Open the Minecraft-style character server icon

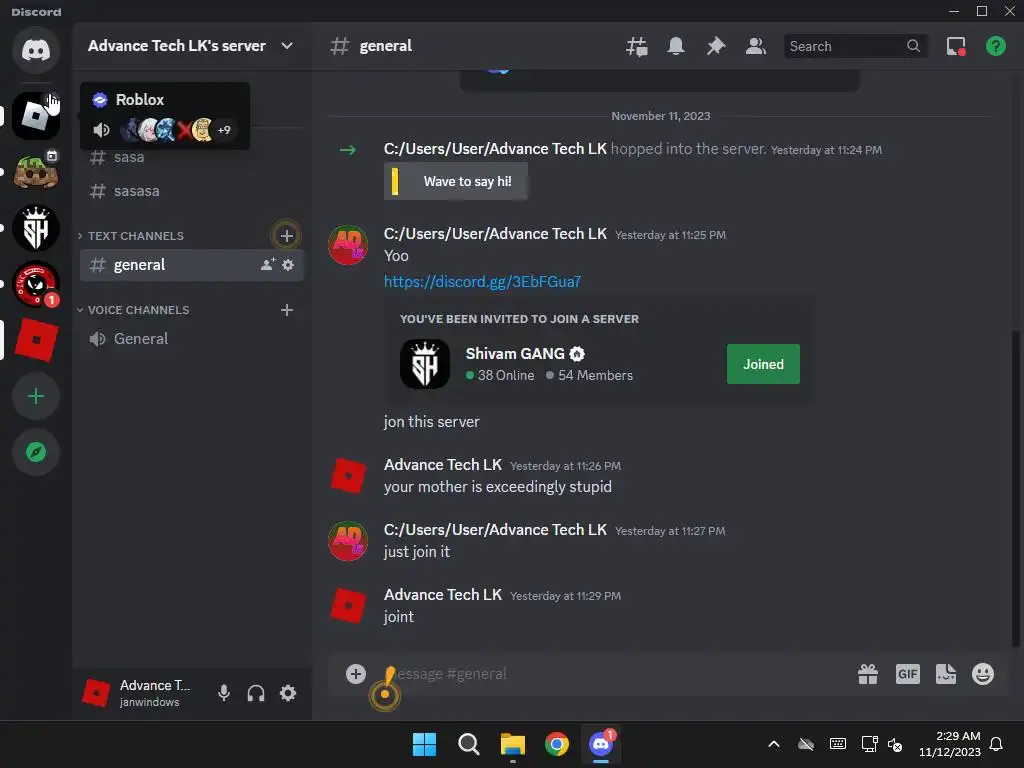(36, 172)
